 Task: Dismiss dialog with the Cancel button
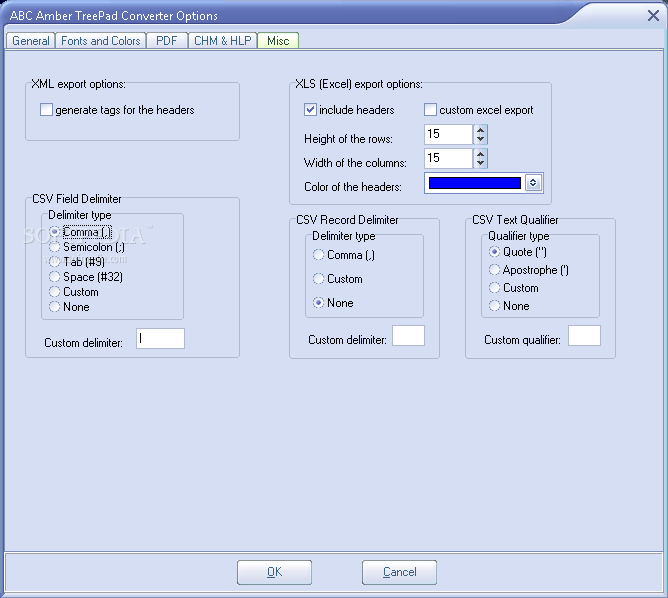399,572
